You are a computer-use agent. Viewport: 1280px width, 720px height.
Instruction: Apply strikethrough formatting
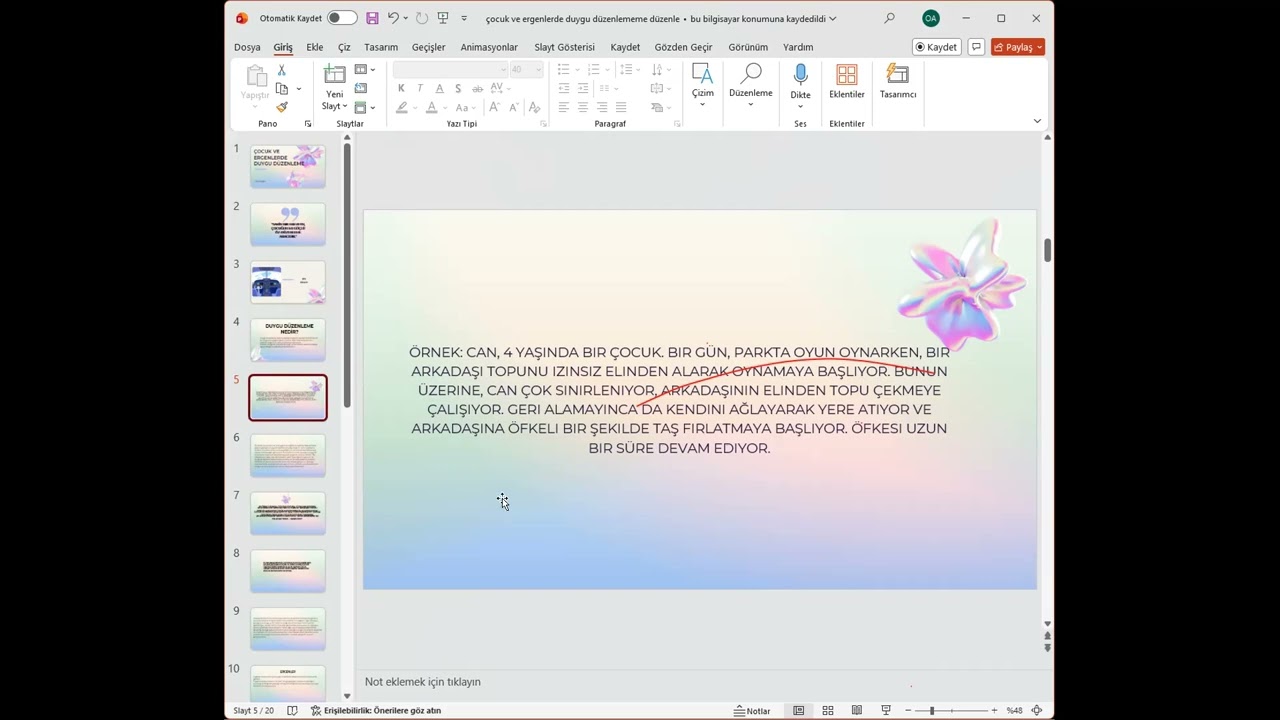477,88
